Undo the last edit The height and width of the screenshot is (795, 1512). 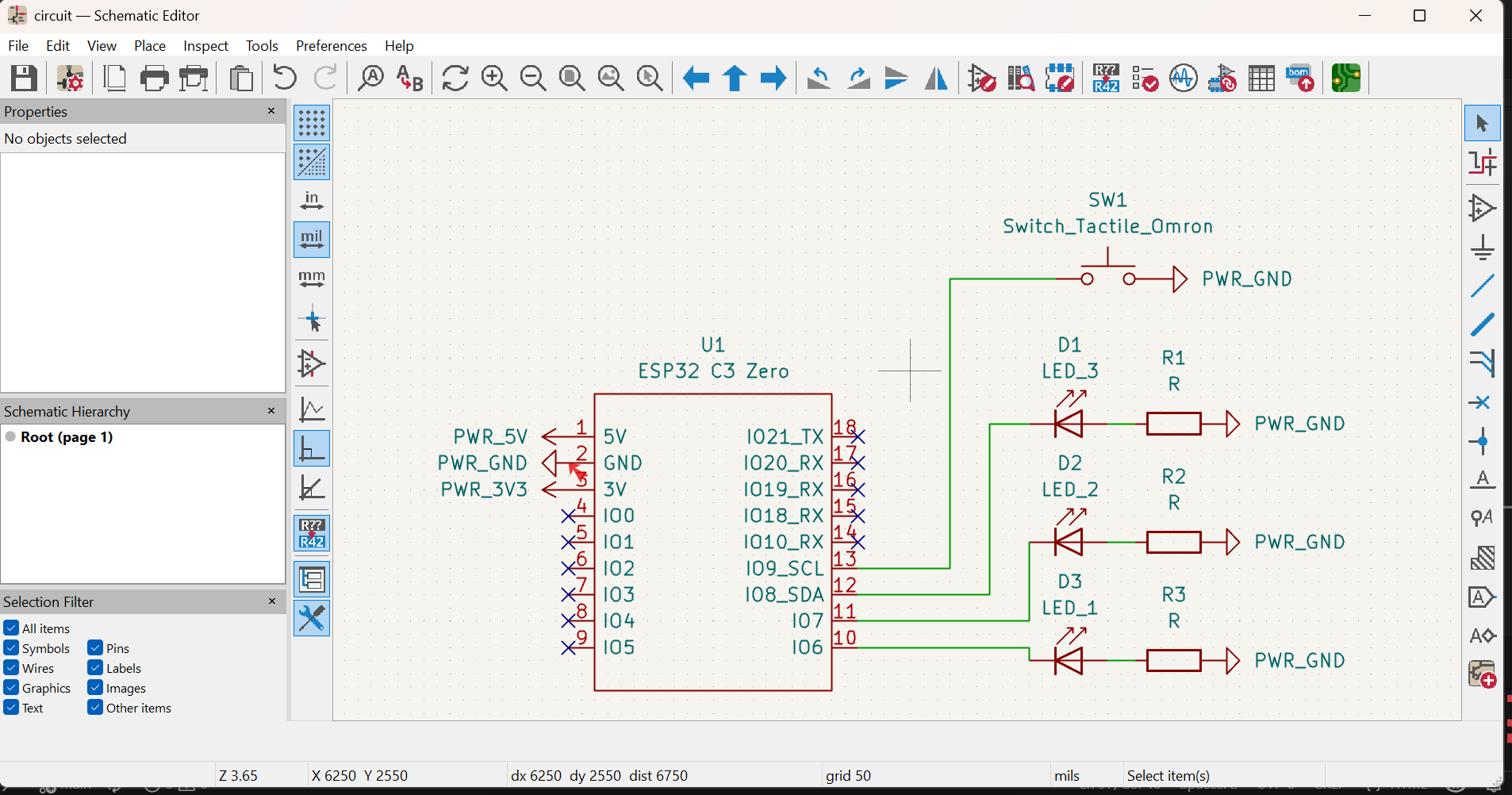coord(284,79)
